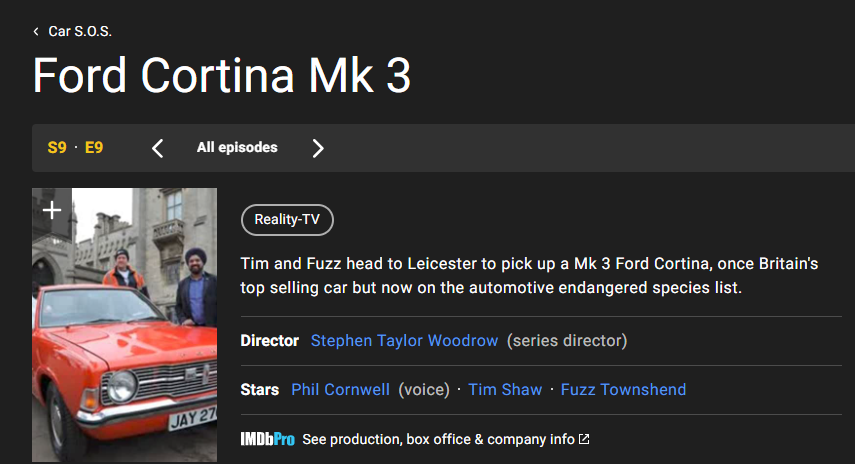The height and width of the screenshot is (464, 855).
Task: Open the All episodes list
Action: (237, 148)
